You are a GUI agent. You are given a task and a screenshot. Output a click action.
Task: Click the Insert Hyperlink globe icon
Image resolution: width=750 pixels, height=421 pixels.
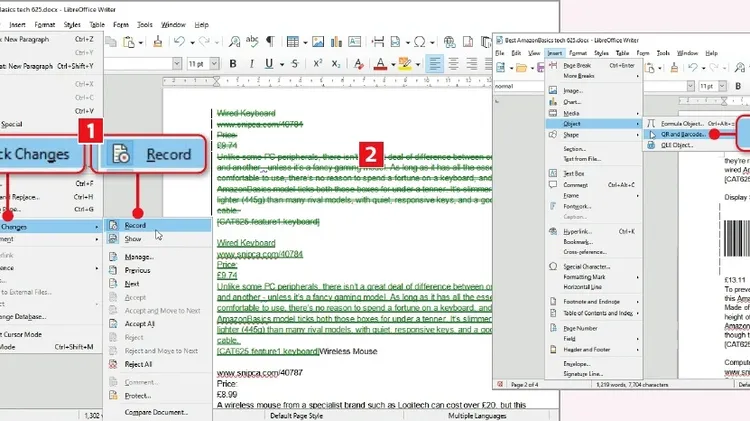[x=449, y=42]
